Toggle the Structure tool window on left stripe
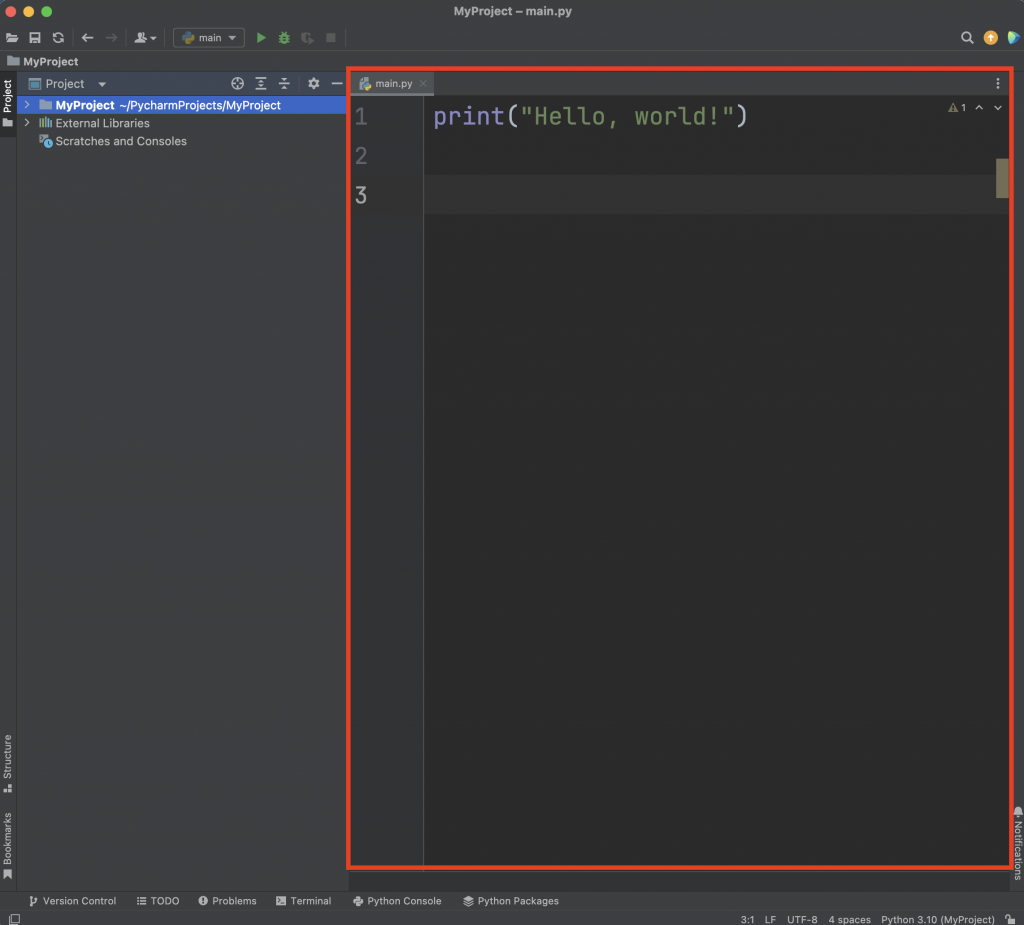Screen dimensions: 1024x925 tap(8, 763)
